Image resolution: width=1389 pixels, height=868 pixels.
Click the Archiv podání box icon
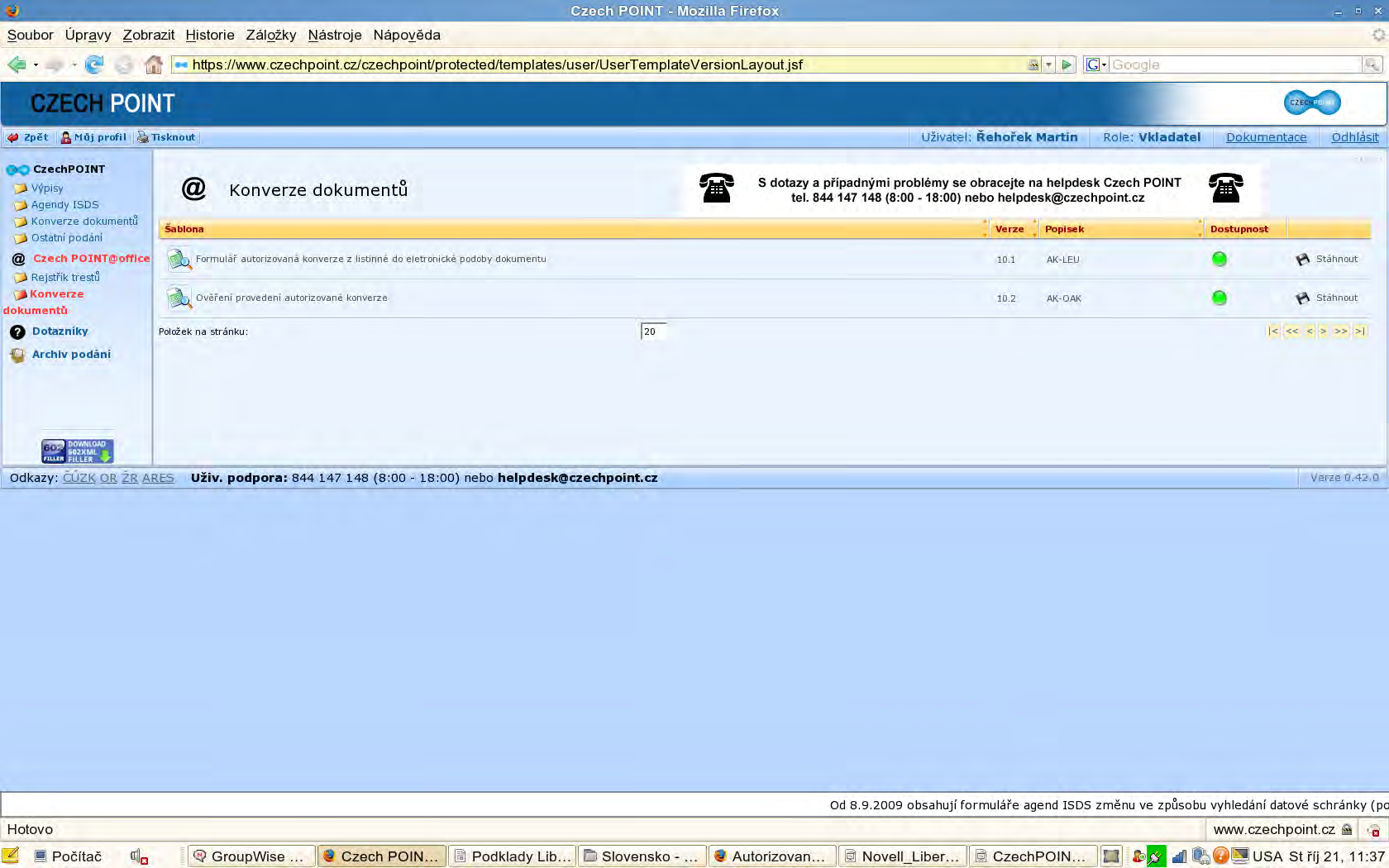[x=17, y=355]
